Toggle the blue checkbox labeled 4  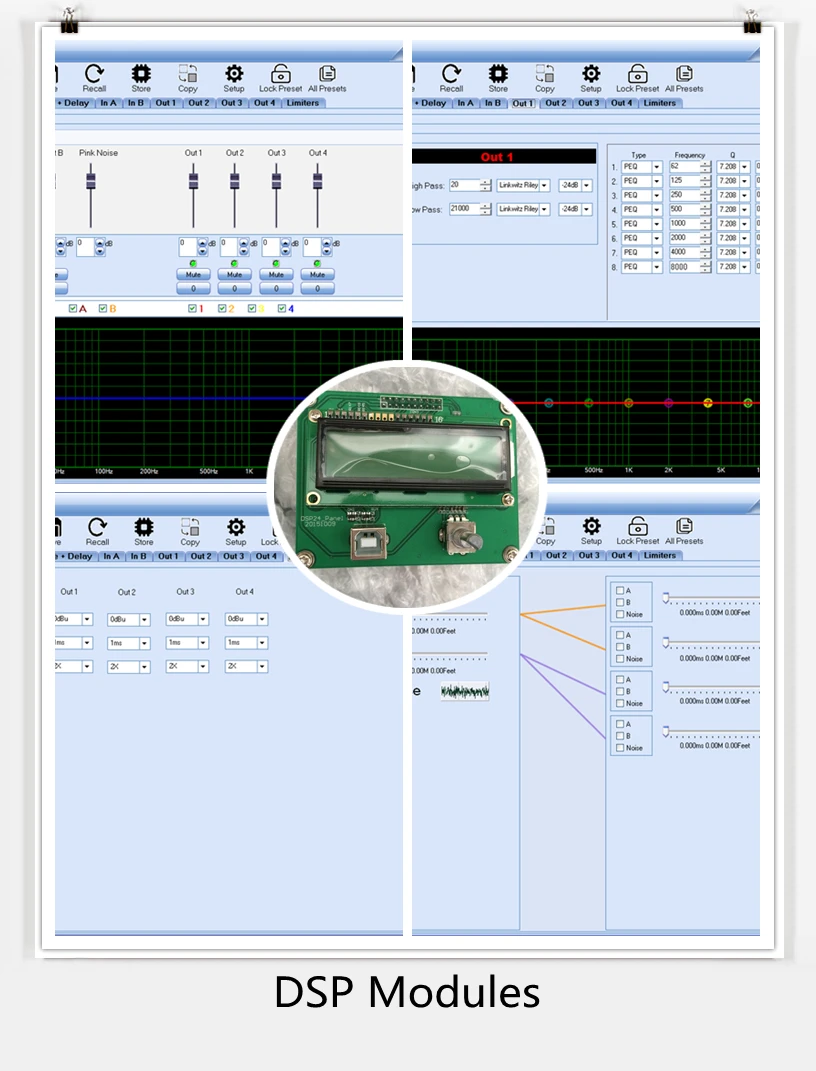tap(283, 309)
